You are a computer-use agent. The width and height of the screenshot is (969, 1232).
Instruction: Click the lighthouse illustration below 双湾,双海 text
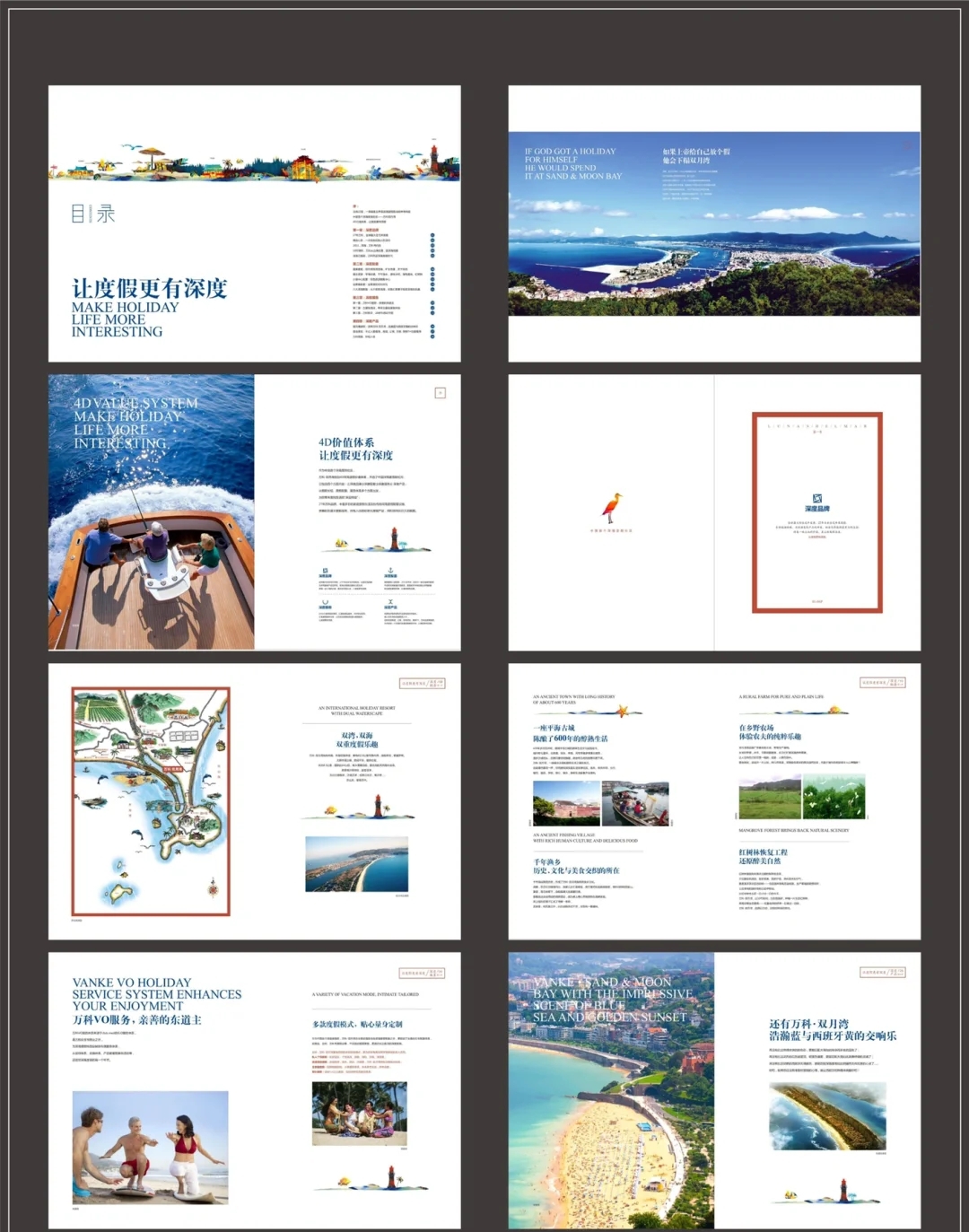click(x=378, y=806)
